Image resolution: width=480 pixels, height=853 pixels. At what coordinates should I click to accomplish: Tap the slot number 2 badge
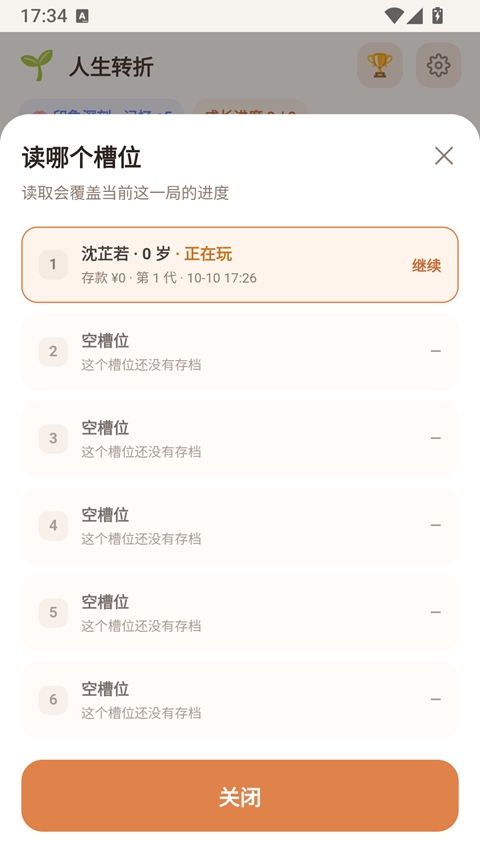[x=53, y=351]
